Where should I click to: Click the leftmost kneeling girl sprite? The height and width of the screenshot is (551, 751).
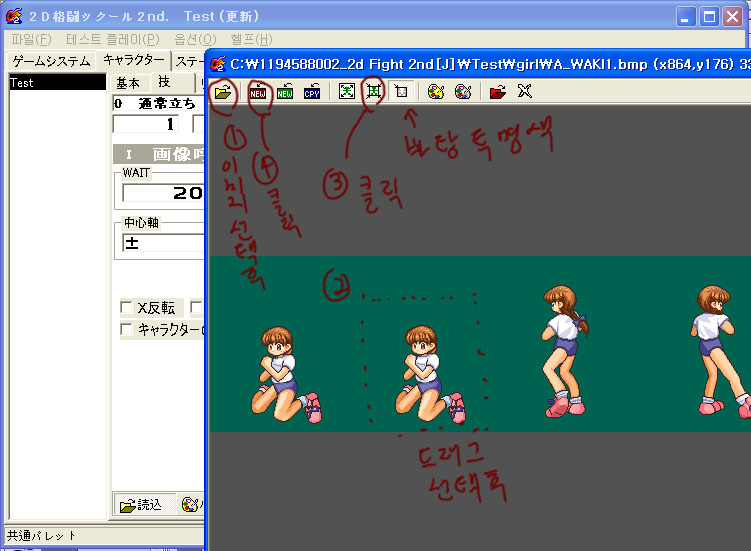[x=287, y=374]
